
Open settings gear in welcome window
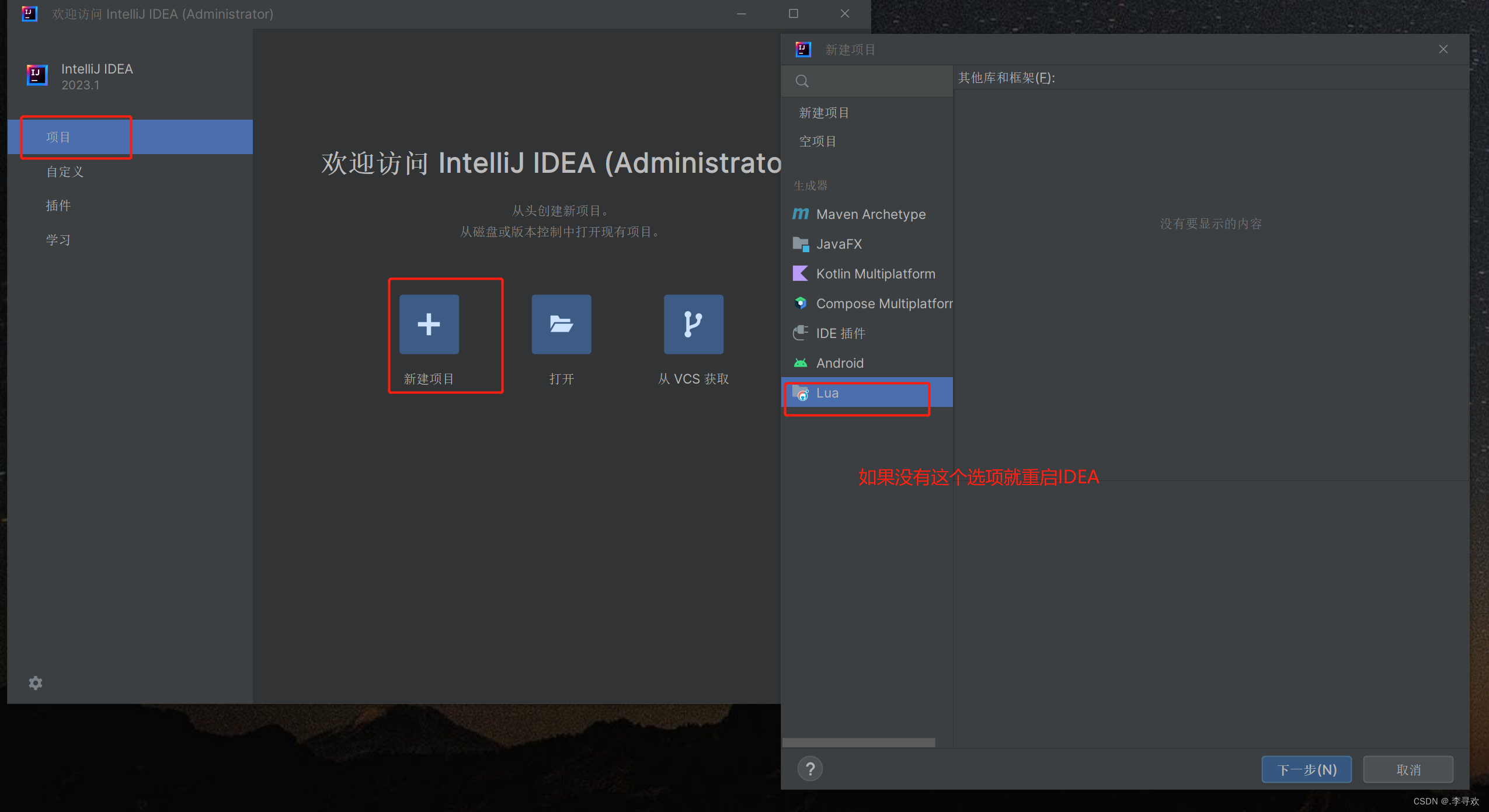coord(36,682)
